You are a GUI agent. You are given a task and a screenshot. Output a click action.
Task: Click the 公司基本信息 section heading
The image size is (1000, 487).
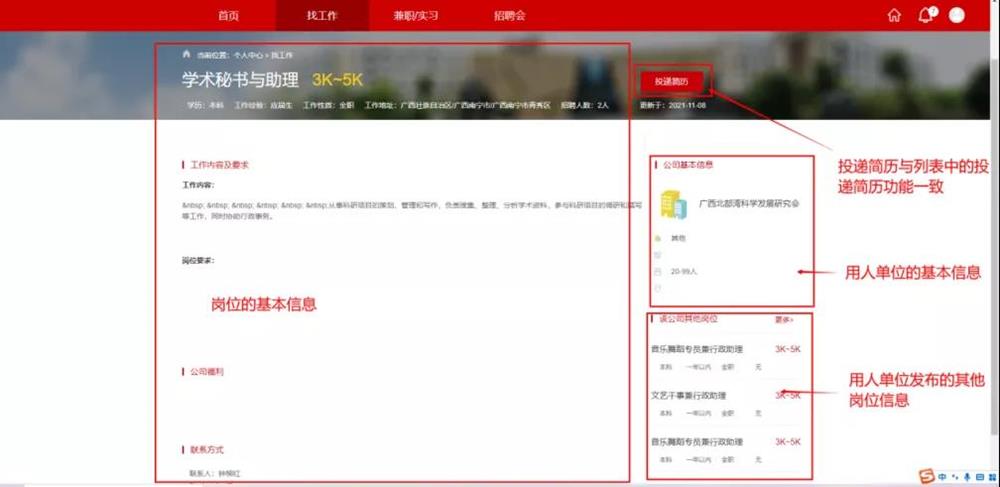(x=688, y=164)
